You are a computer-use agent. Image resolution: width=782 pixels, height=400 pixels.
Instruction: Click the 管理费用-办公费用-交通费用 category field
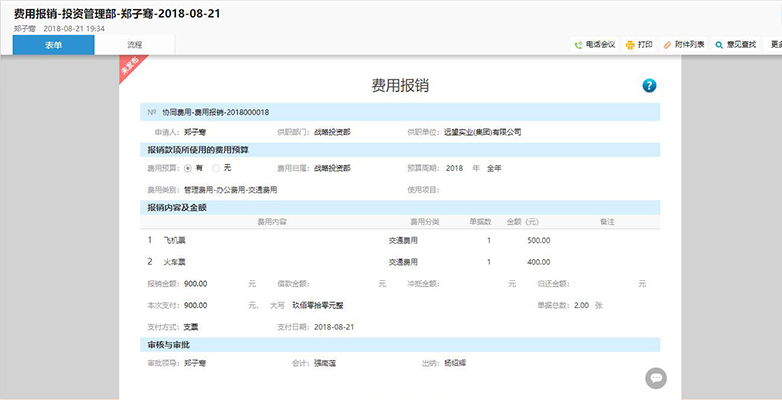(230, 190)
